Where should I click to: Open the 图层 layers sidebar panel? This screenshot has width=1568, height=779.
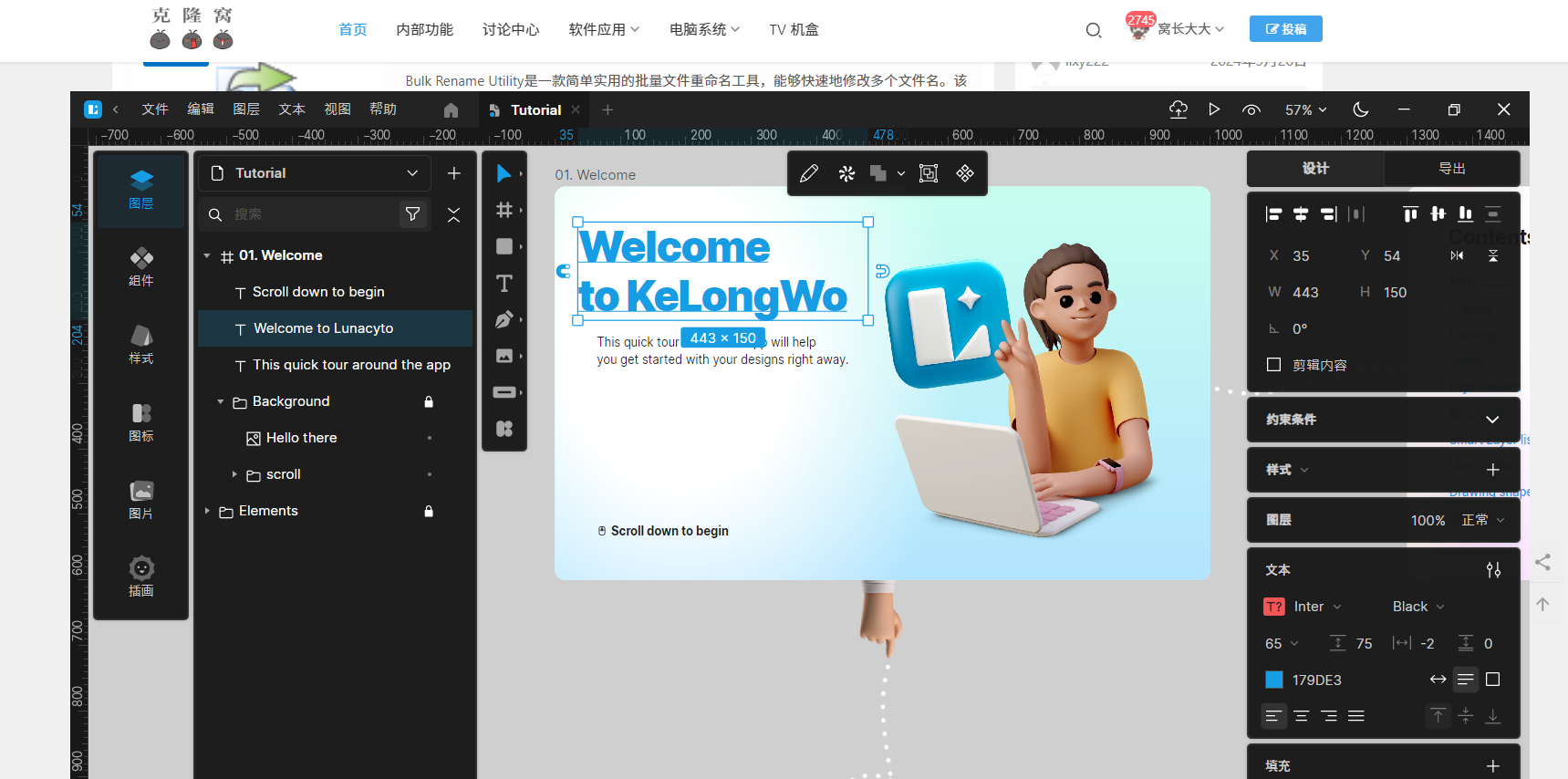pos(141,190)
